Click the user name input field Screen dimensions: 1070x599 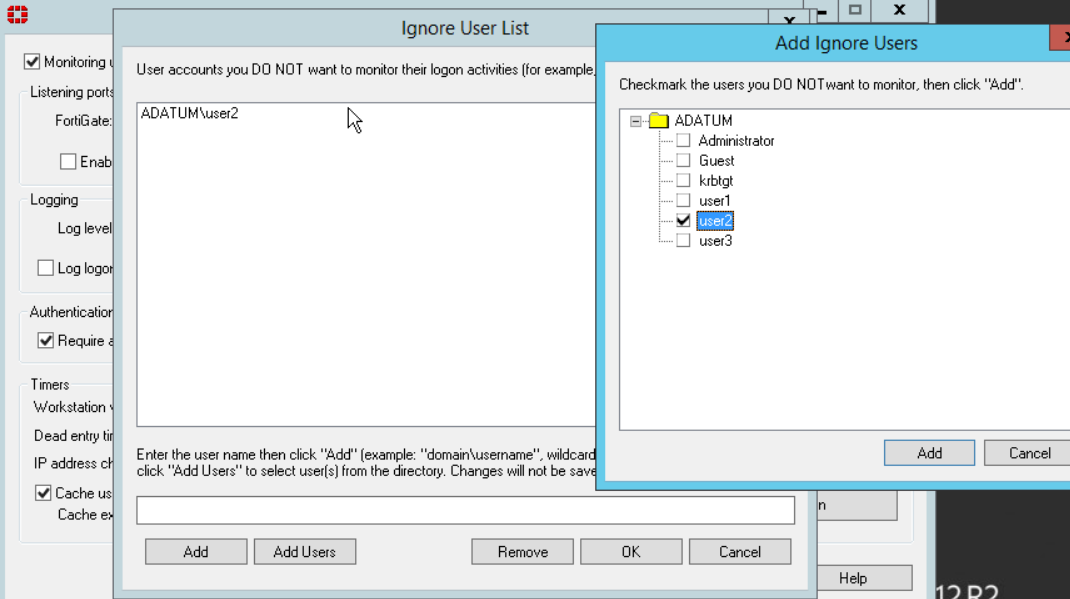tap(465, 510)
